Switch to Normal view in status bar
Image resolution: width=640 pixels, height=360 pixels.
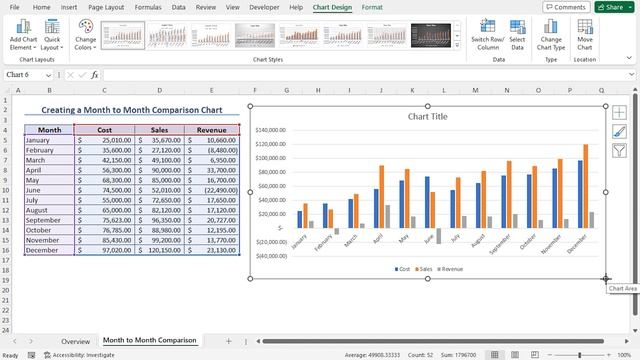[495, 355]
